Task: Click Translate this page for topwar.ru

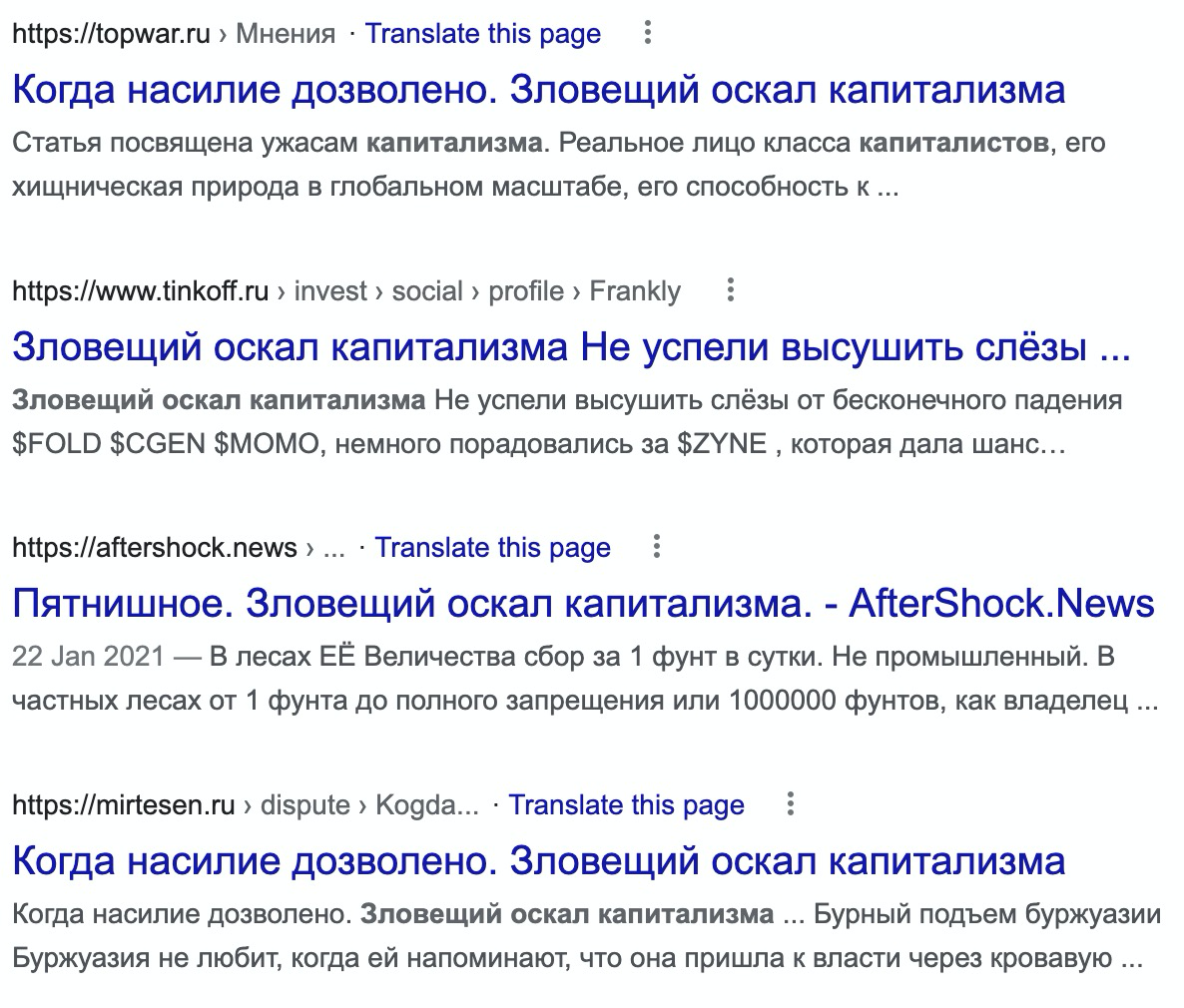Action: point(483,33)
